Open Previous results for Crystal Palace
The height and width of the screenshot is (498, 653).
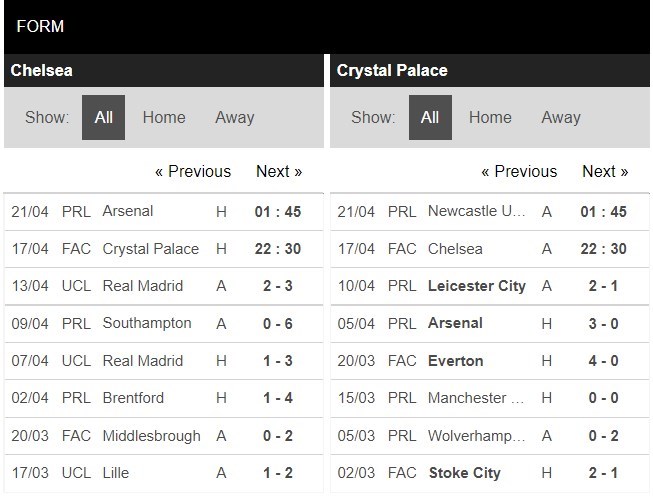point(519,172)
